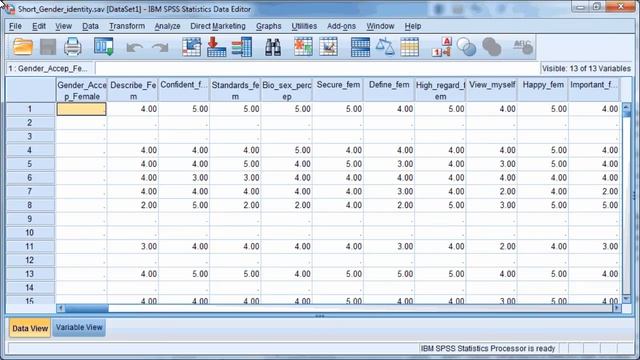Print with the printer toolbar icon
Screen dimensions: 640x360
point(73,47)
